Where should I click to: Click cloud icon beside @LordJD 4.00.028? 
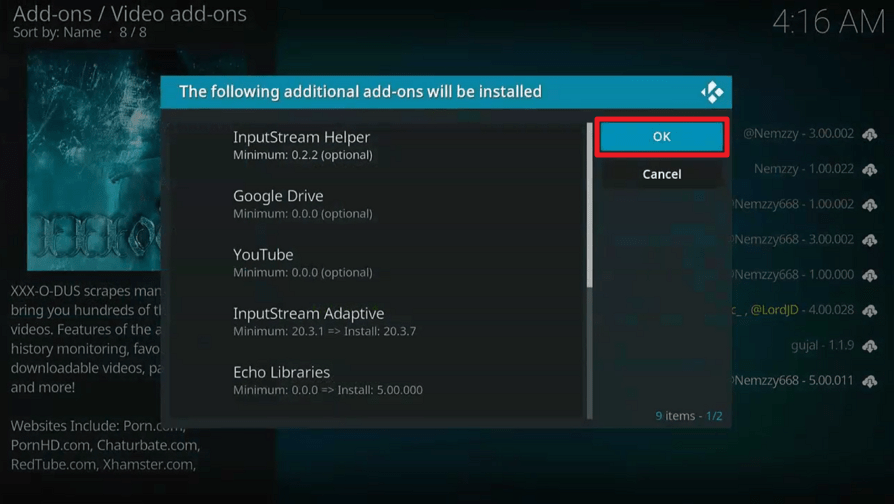[x=869, y=311]
